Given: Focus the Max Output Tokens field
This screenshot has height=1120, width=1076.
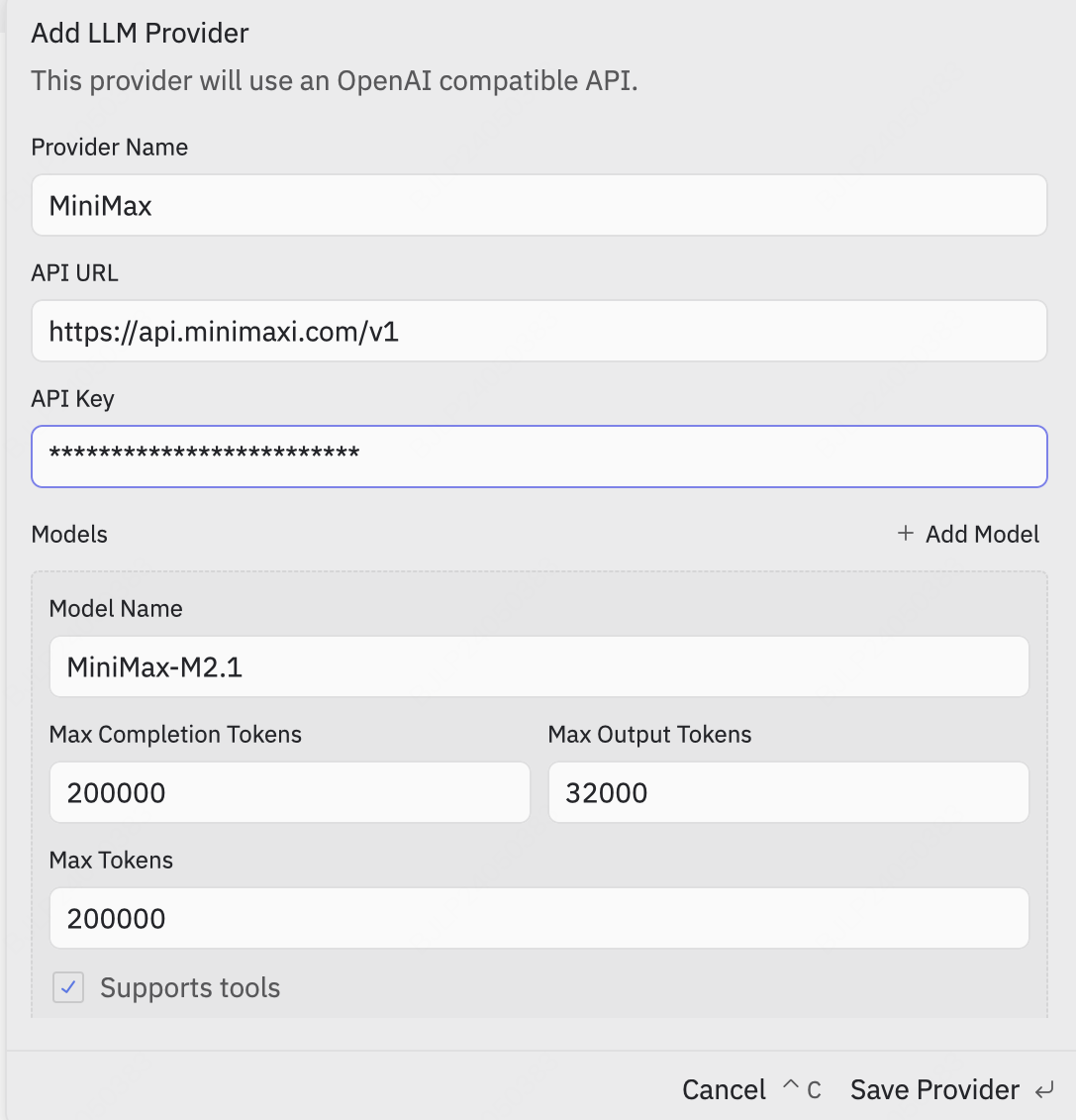Looking at the screenshot, I should [x=788, y=792].
